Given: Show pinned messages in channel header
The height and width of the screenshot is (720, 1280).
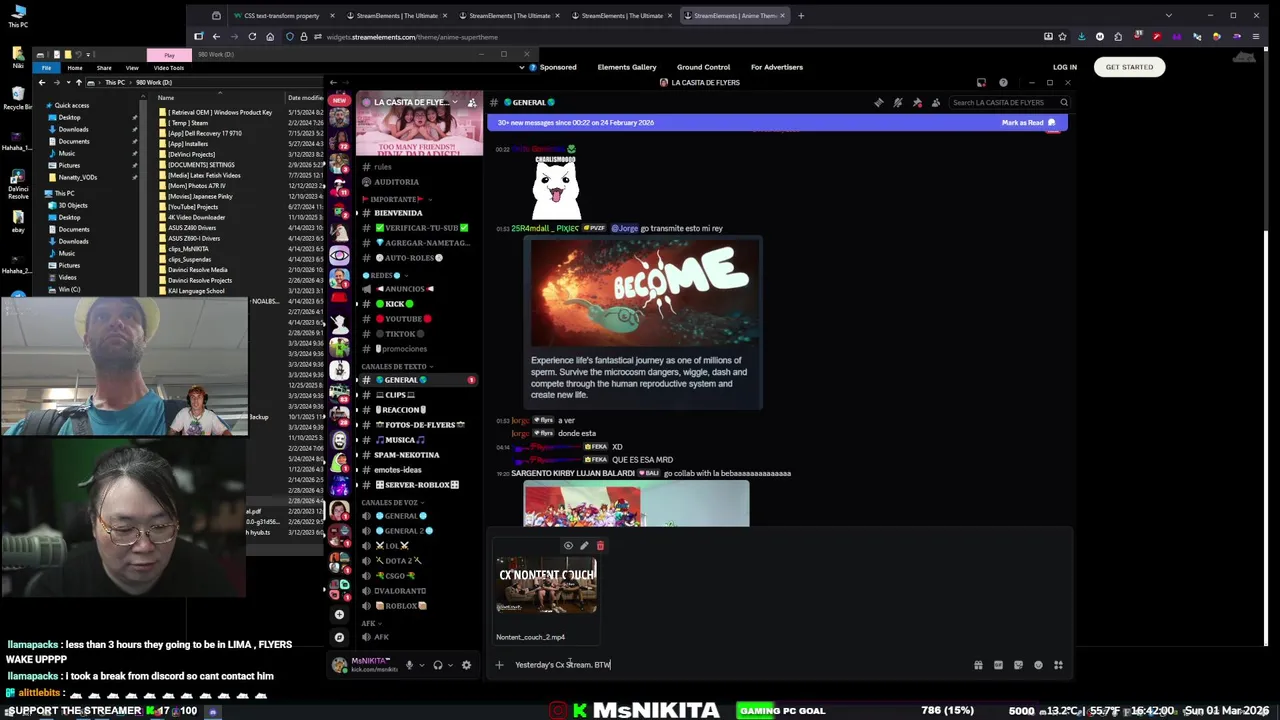Looking at the screenshot, I should (916, 102).
